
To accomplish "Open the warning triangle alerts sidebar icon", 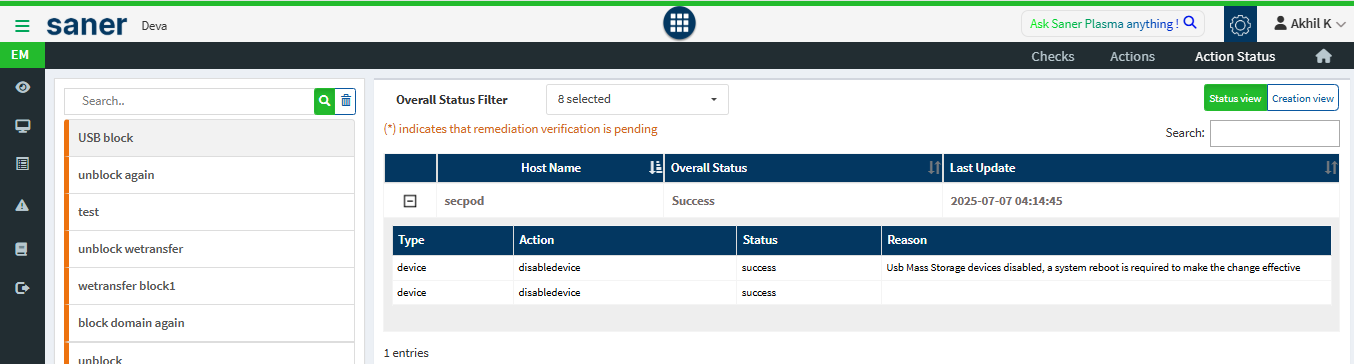I will click(x=22, y=205).
